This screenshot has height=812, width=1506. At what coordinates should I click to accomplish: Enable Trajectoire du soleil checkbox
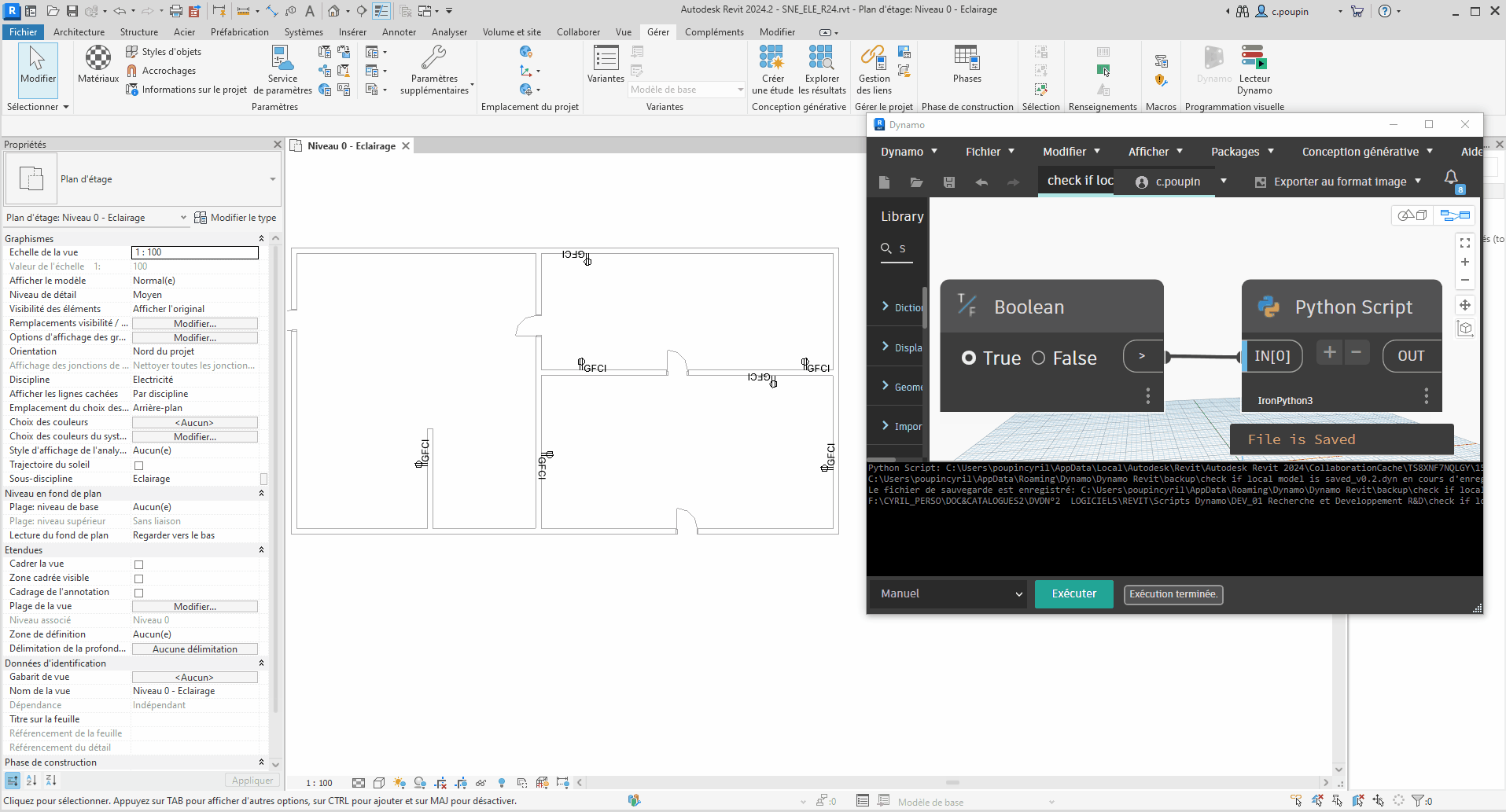pos(139,465)
